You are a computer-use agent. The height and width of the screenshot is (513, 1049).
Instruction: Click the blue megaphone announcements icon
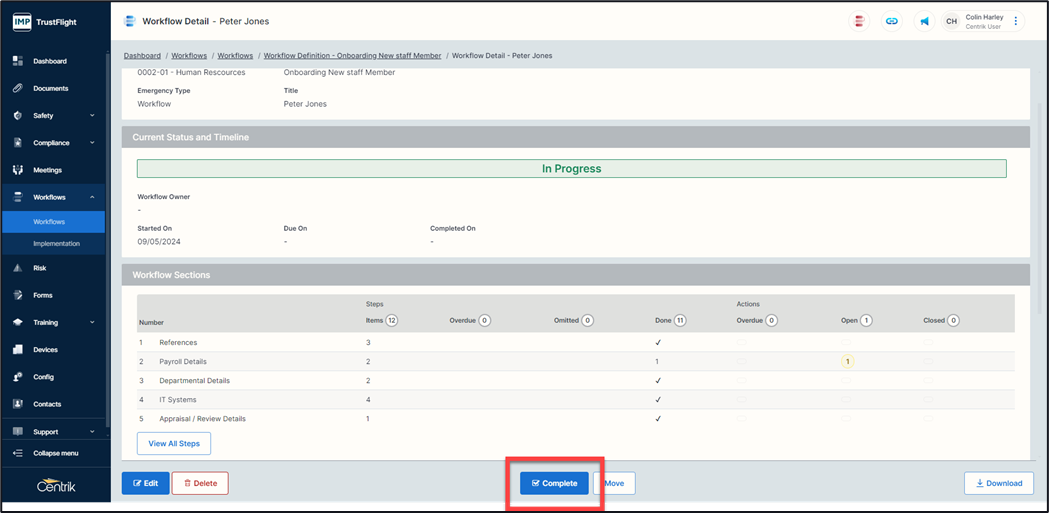[x=924, y=21]
